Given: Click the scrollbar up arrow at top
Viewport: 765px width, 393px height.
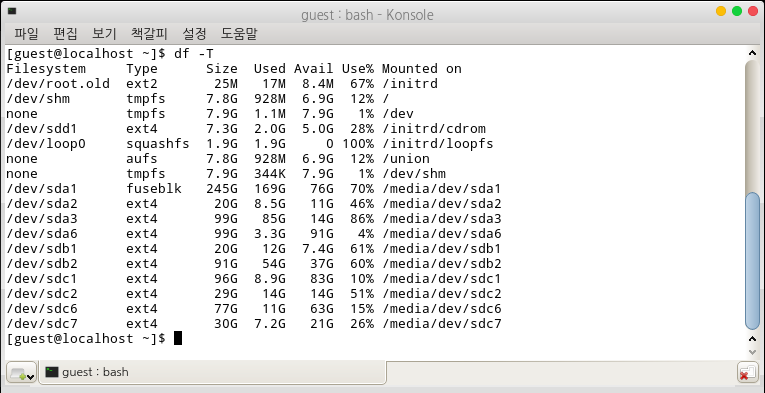Looking at the screenshot, I should [x=752, y=54].
